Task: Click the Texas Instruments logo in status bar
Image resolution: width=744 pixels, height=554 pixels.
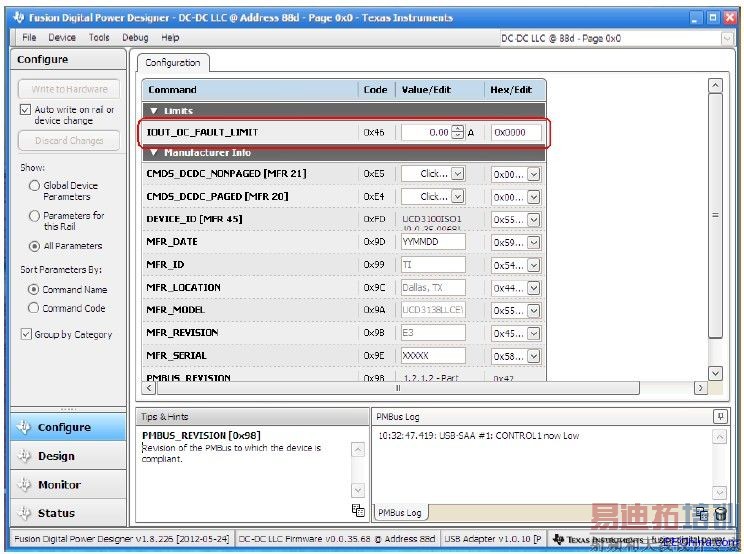Action: point(558,539)
